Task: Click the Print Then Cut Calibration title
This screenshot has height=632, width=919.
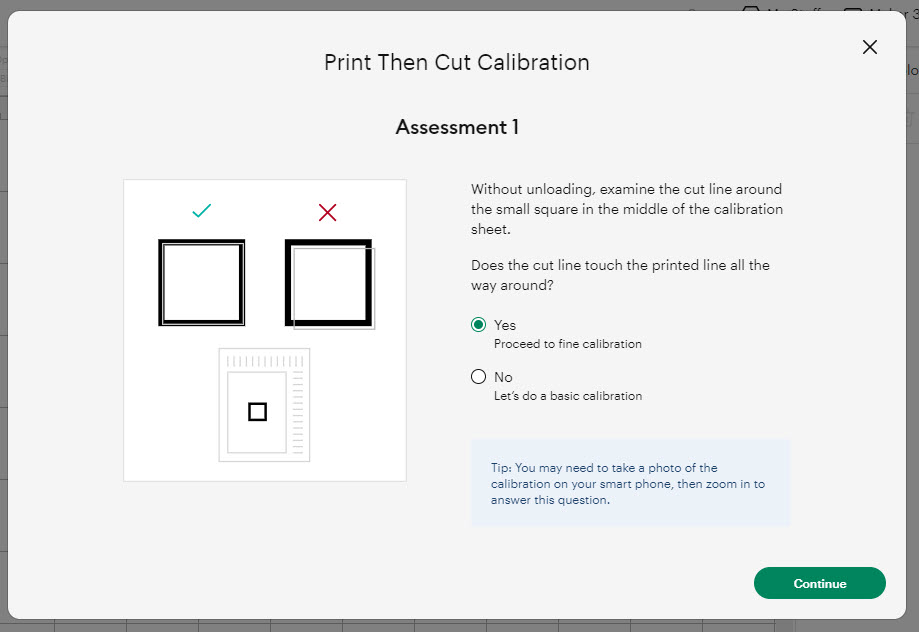Action: pos(456,62)
